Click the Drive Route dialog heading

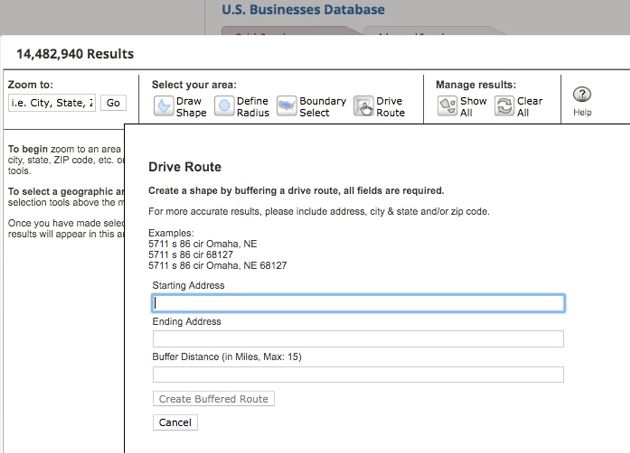point(185,167)
